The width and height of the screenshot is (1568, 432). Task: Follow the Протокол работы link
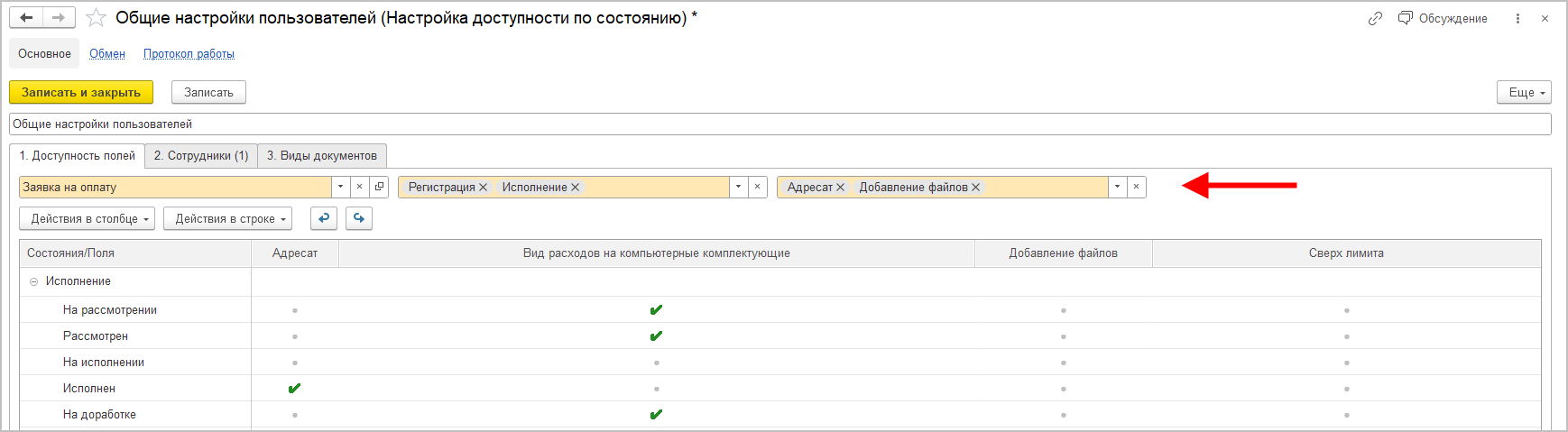tap(189, 54)
